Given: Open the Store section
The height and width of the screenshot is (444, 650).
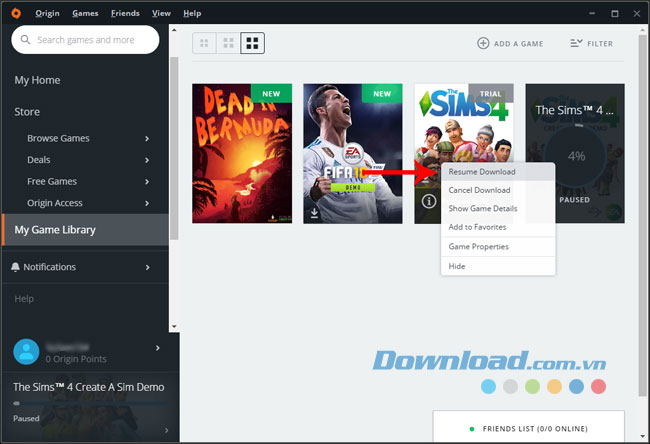Looking at the screenshot, I should tap(27, 112).
